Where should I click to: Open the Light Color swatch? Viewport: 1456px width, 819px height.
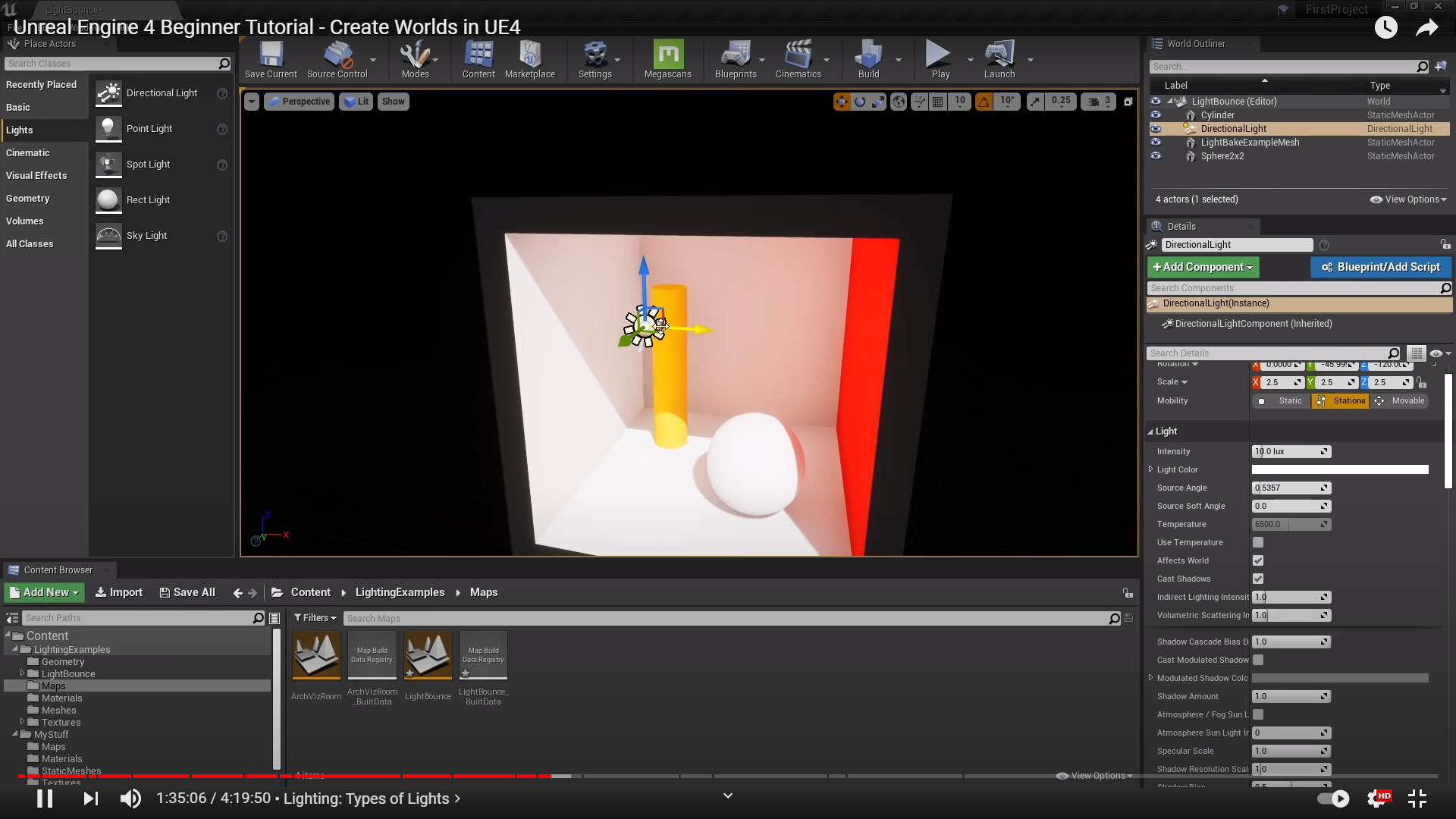1339,469
